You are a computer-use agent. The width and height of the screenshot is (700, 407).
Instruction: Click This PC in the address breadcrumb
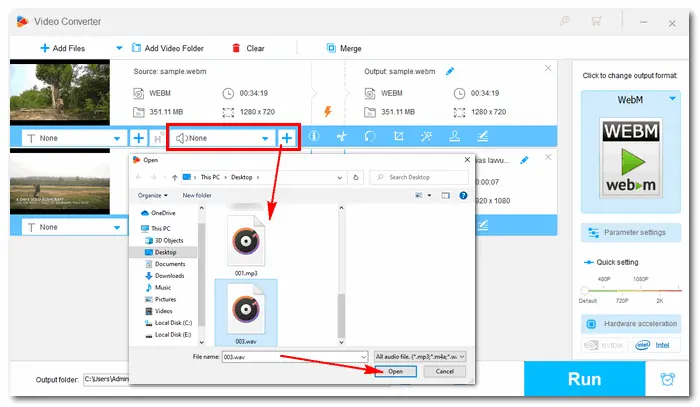click(x=210, y=177)
